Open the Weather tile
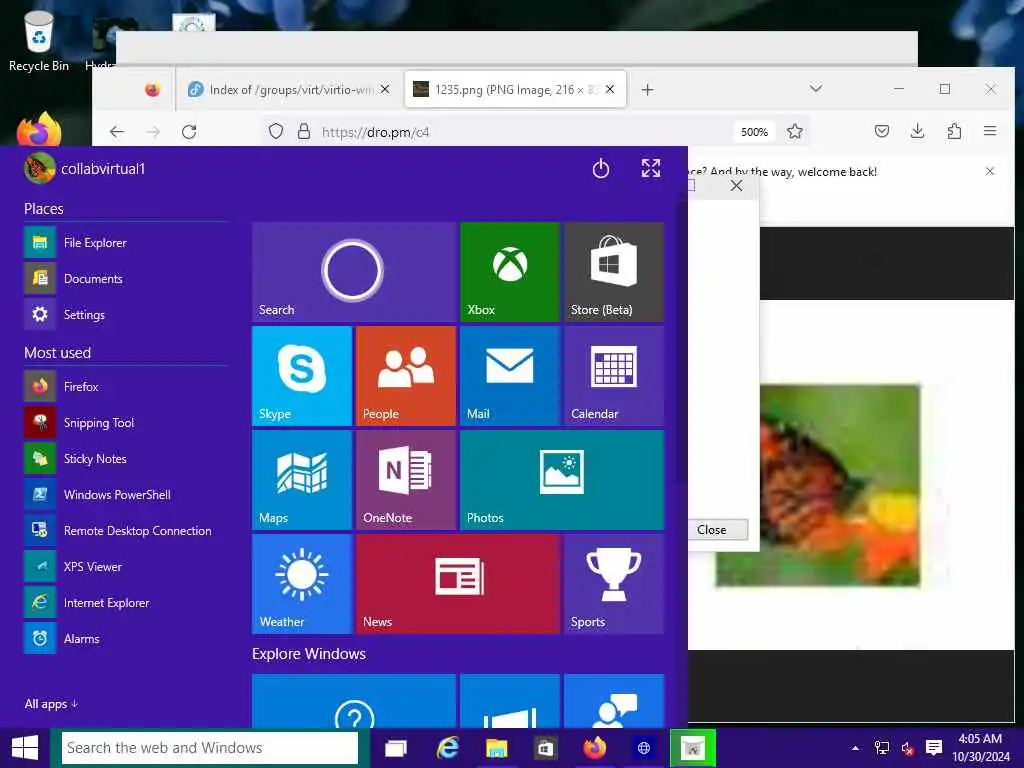This screenshot has height=768, width=1024. pos(302,584)
